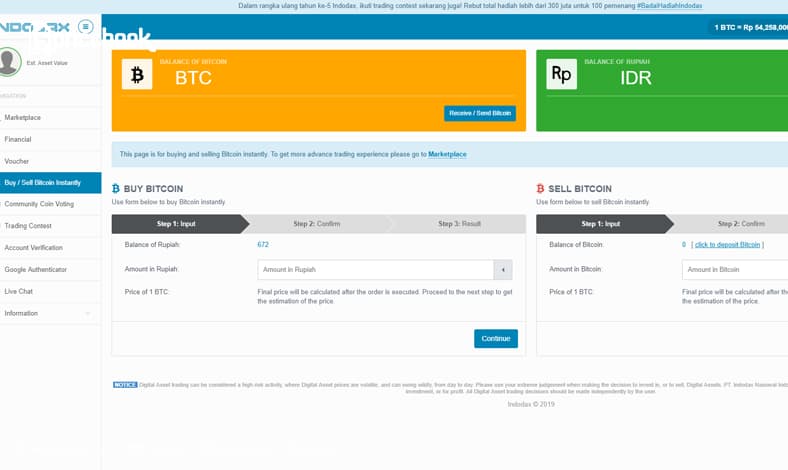788x470 pixels.
Task: Click the Receive / Send Bitcoin button
Action: [x=480, y=113]
